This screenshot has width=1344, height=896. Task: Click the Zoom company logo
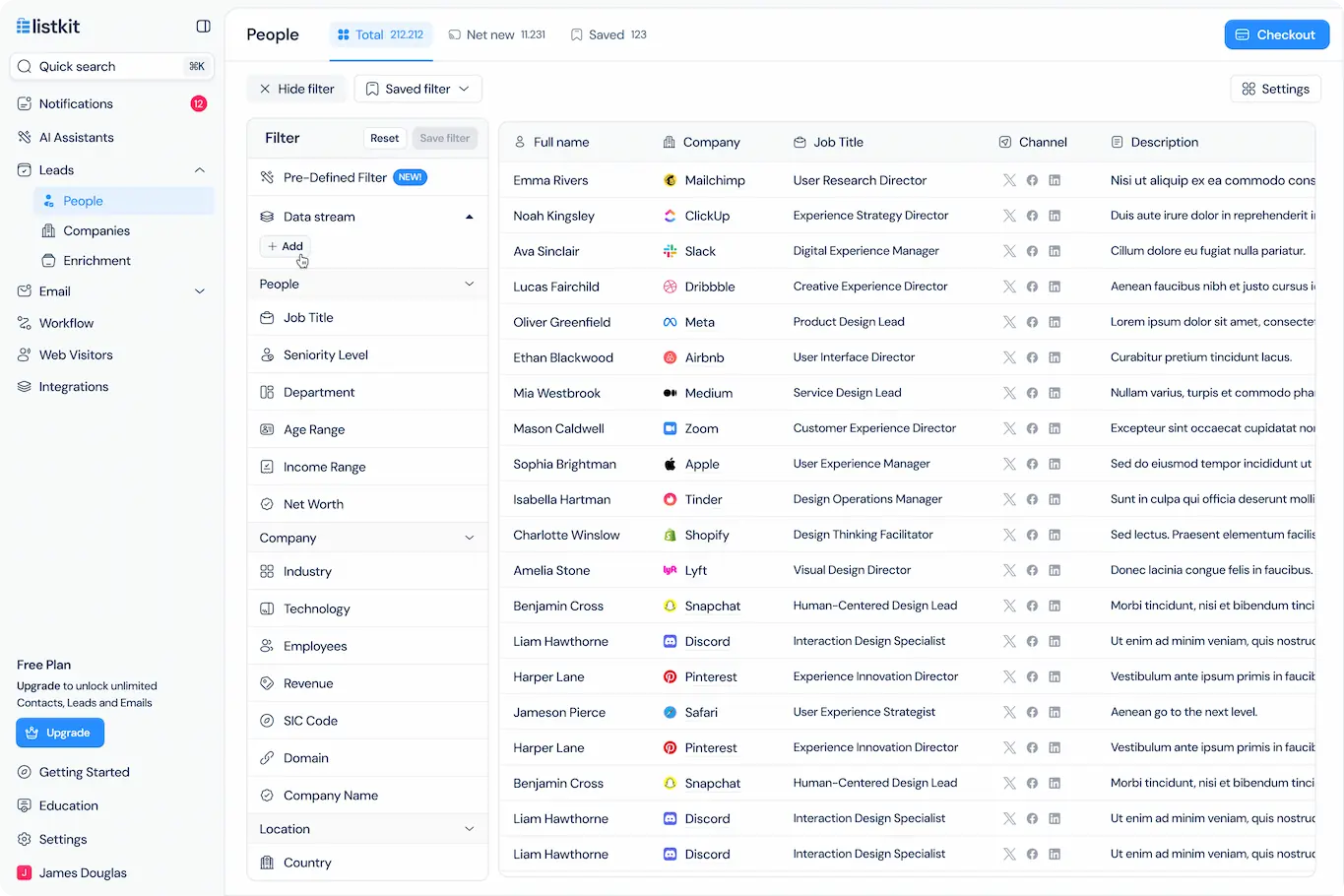[670, 428]
